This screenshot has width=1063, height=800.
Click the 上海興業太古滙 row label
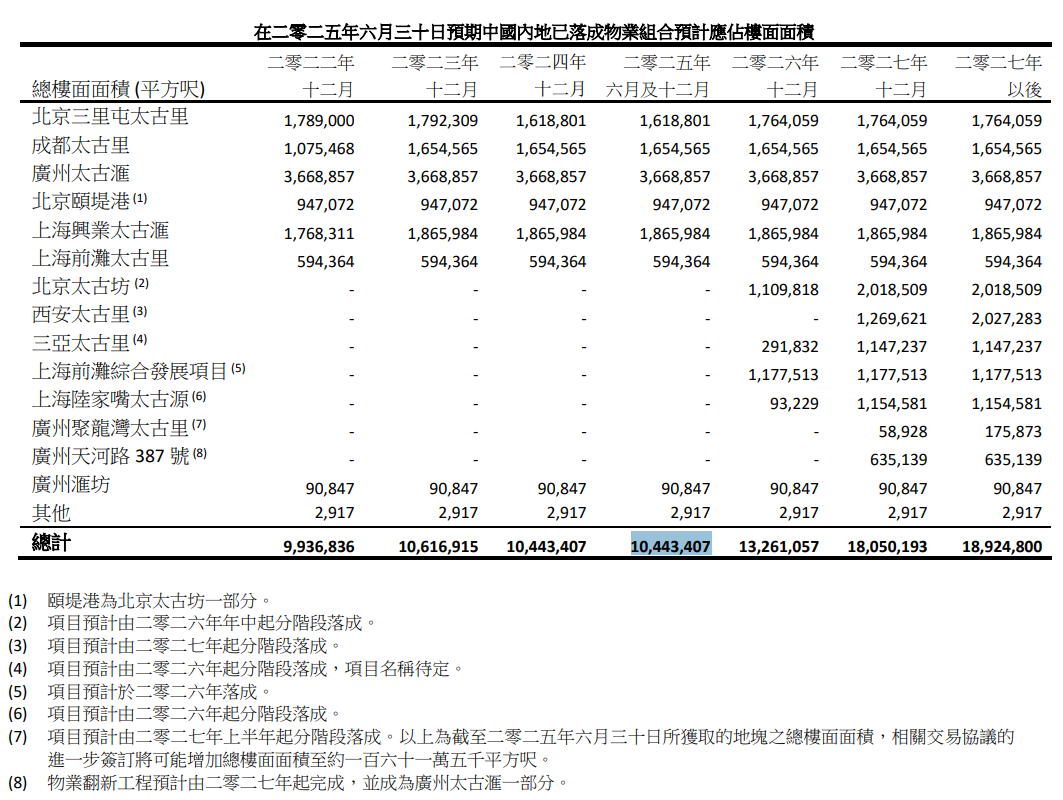[100, 231]
